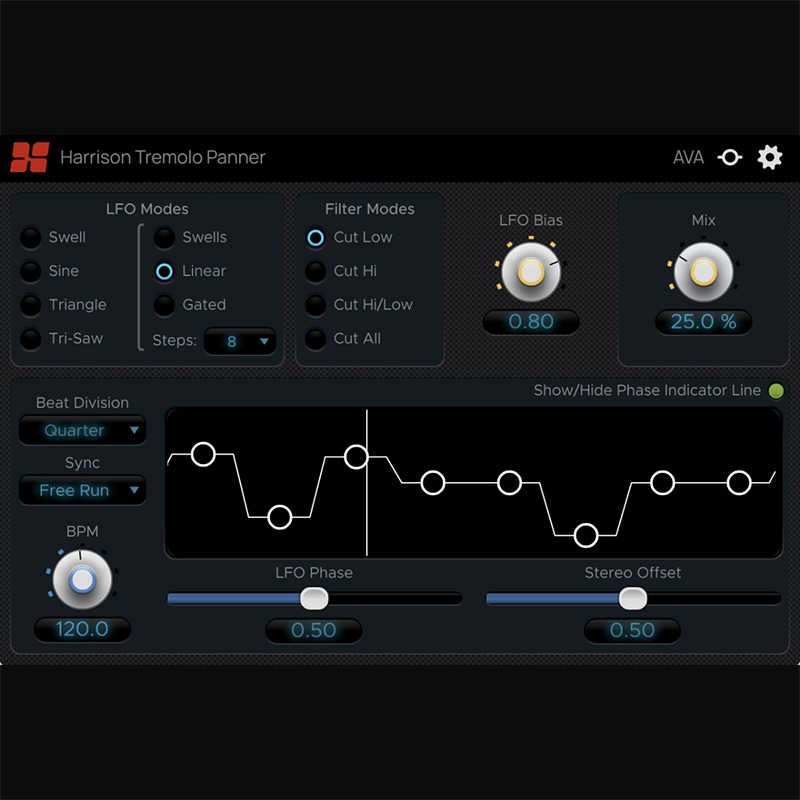Select Cut Hi filter mode
800x800 pixels.
(315, 271)
